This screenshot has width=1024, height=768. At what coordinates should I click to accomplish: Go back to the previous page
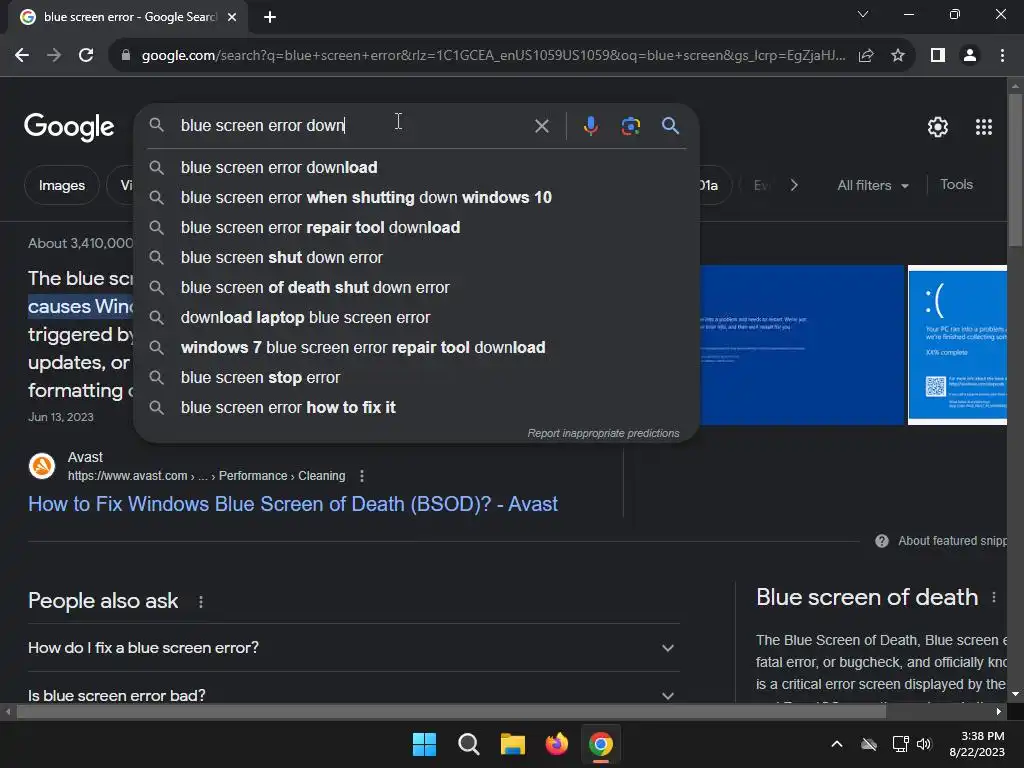22,56
